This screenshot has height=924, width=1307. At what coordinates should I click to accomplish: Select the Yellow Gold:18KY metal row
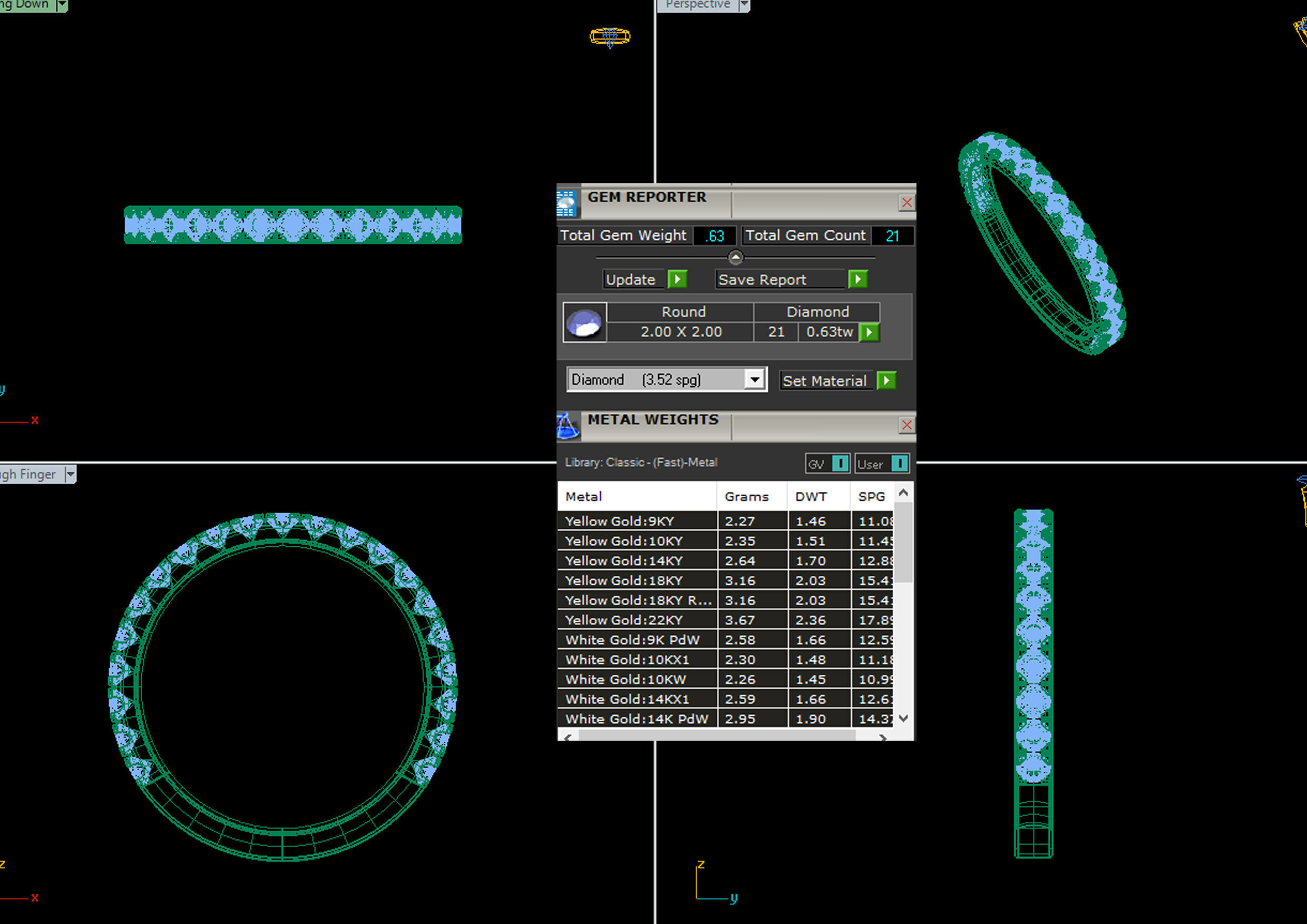click(x=623, y=581)
